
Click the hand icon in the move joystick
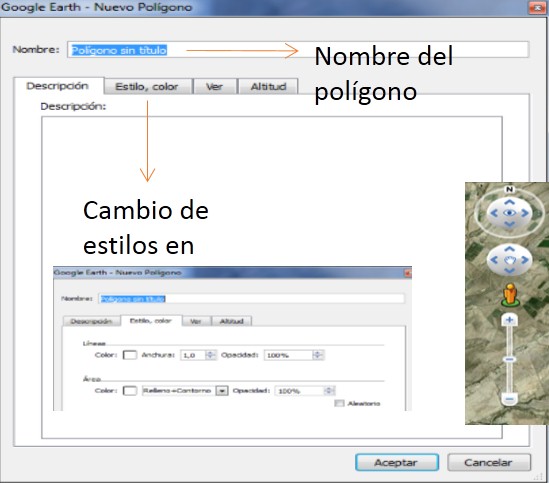pyautogui.click(x=509, y=260)
